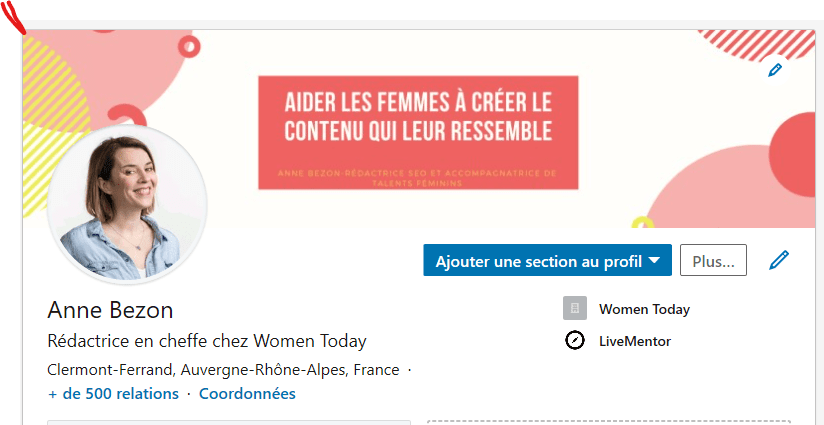This screenshot has height=425, width=824.
Task: Open the 'Plus...' menu button
Action: (x=713, y=261)
